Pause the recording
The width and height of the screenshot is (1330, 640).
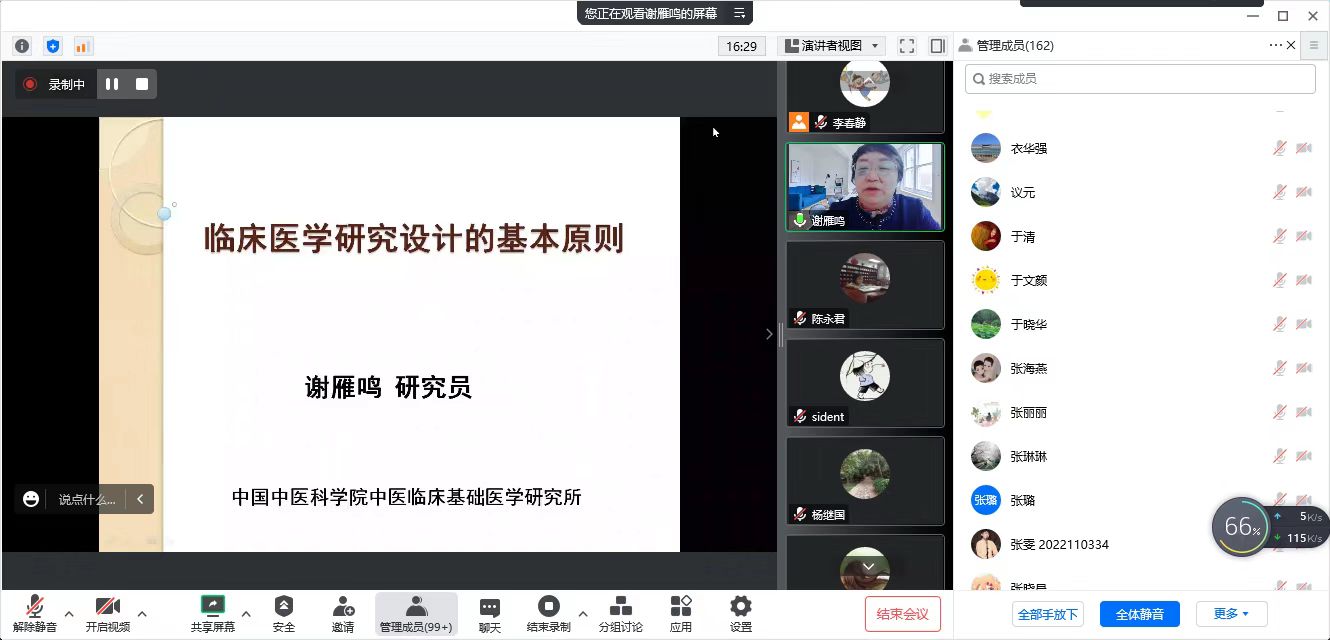(x=112, y=84)
